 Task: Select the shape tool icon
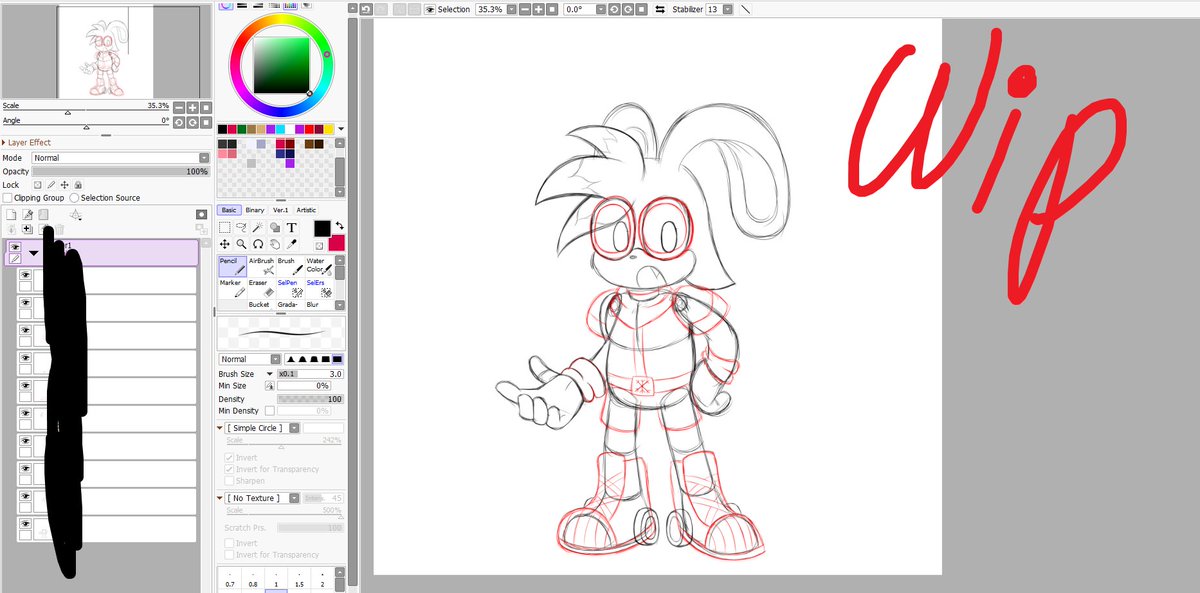point(275,227)
